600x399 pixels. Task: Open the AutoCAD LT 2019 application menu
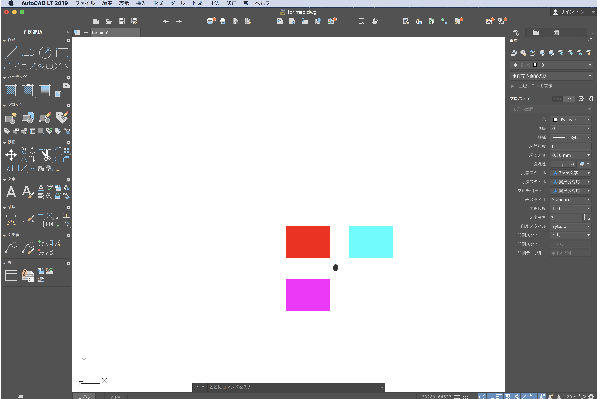coord(44,3)
